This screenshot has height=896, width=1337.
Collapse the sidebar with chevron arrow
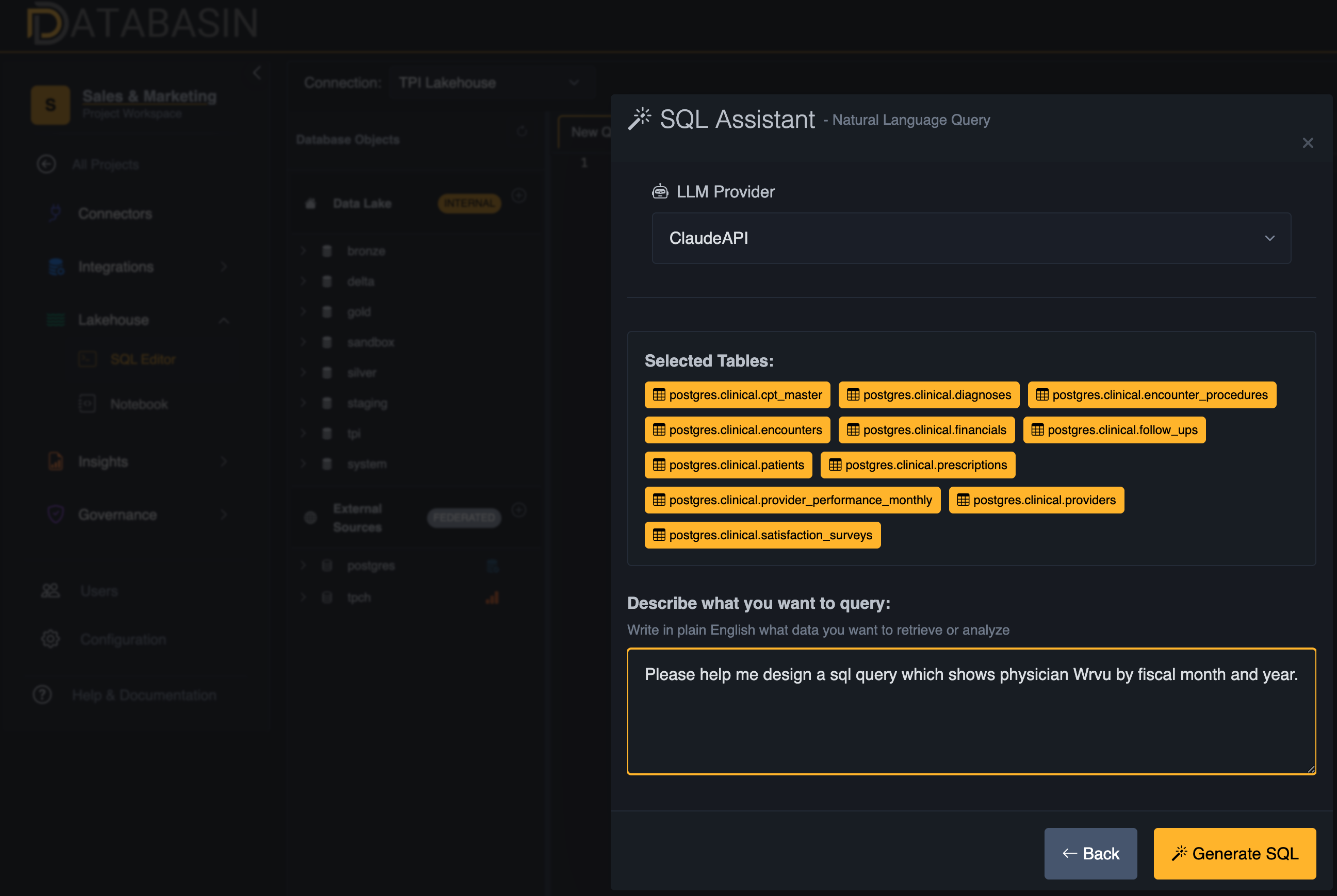coord(257,73)
